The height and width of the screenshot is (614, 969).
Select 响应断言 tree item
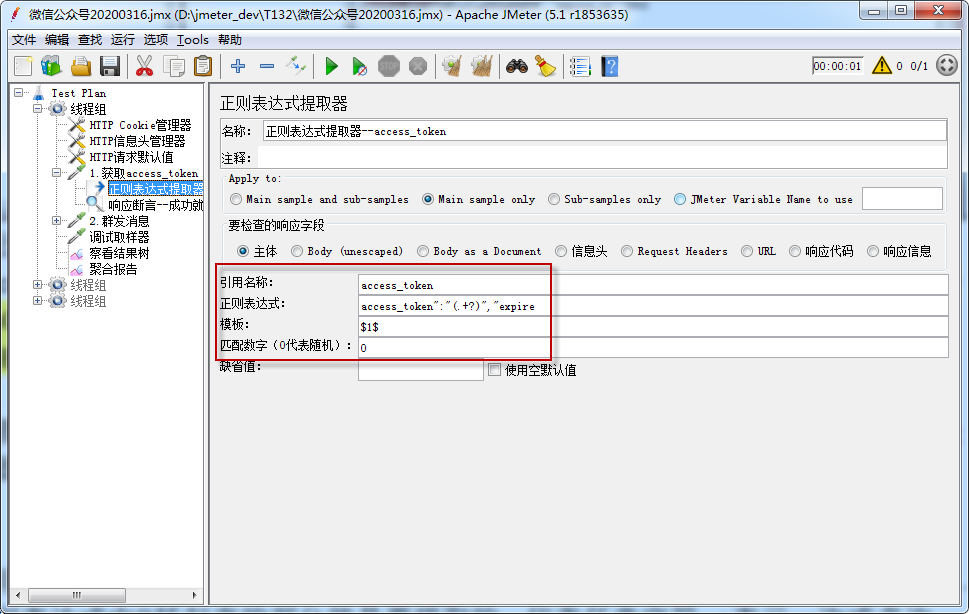click(156, 205)
